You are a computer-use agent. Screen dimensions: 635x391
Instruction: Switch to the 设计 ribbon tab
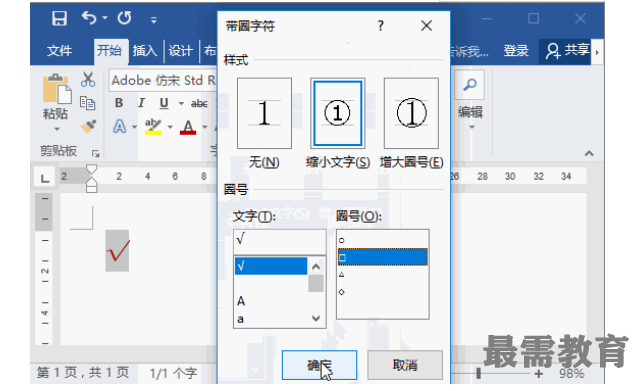tap(181, 51)
